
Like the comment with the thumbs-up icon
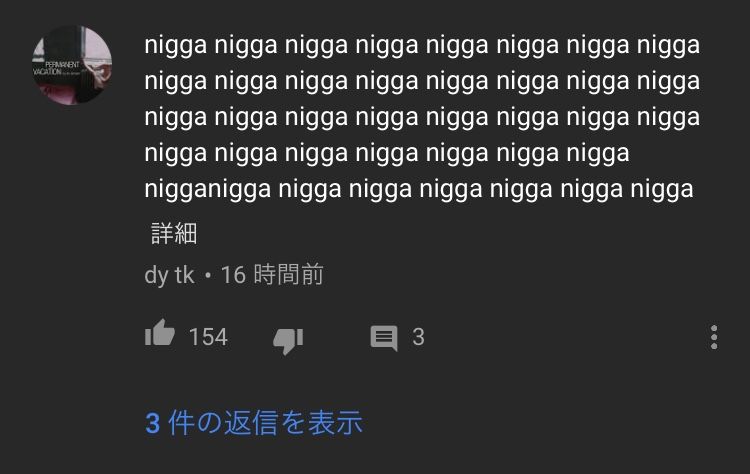coord(160,333)
